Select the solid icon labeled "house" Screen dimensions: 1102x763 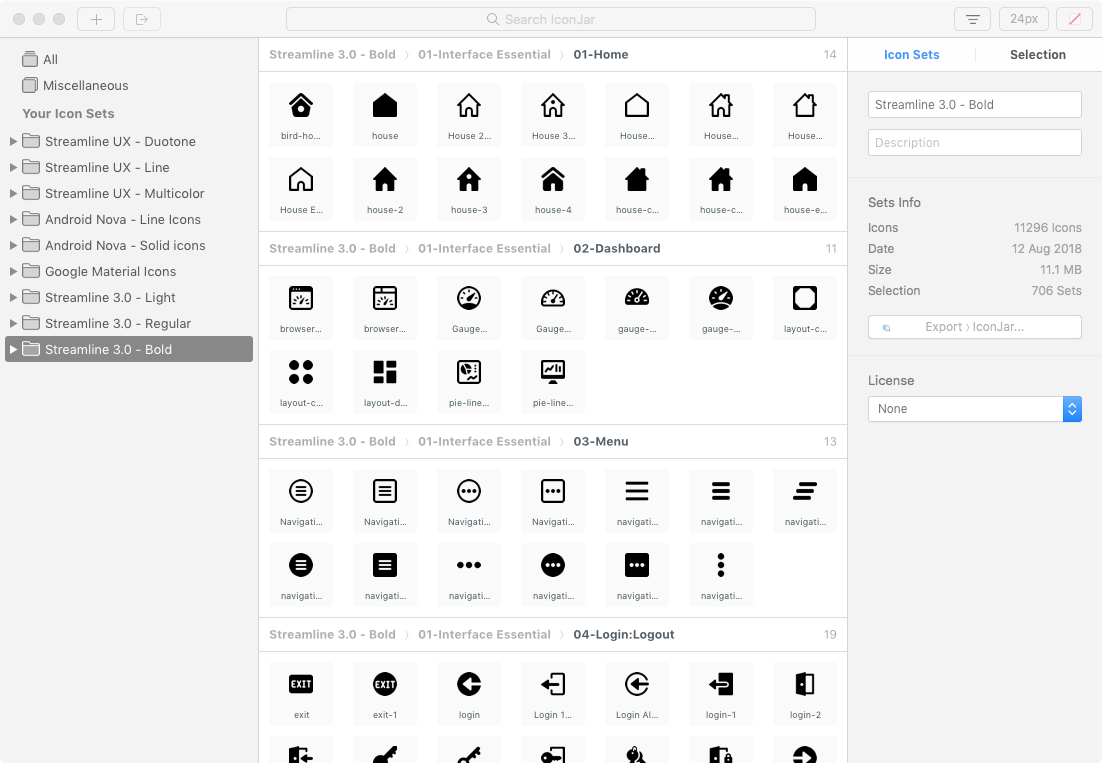pos(385,115)
